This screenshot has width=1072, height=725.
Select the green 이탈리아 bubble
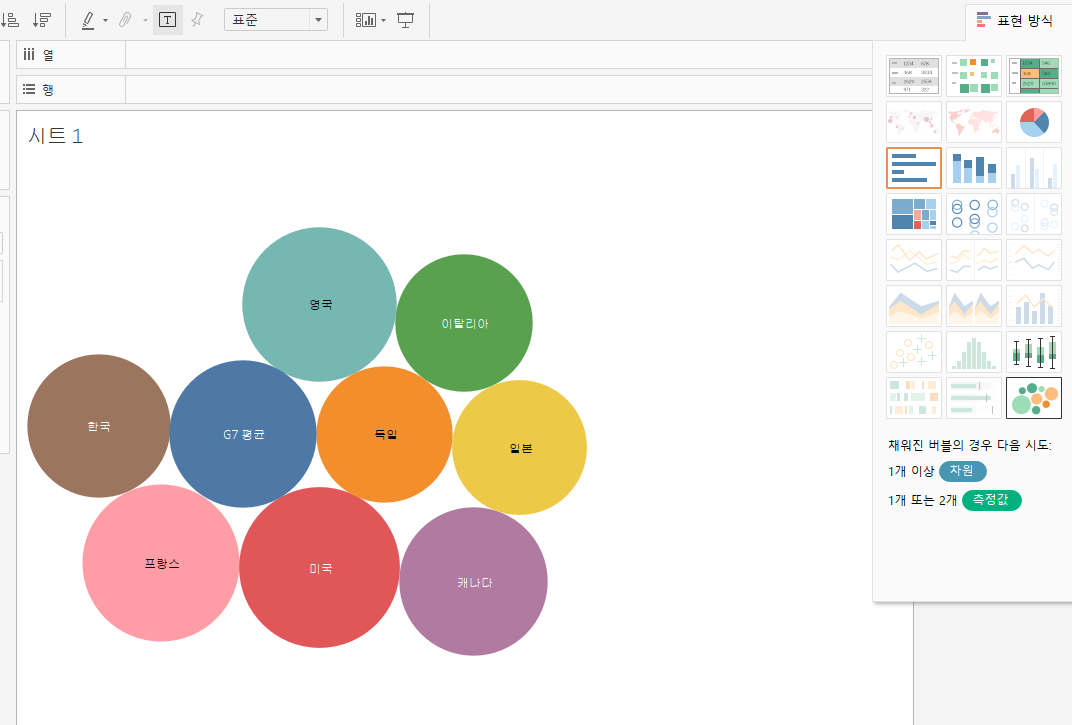[x=464, y=323]
